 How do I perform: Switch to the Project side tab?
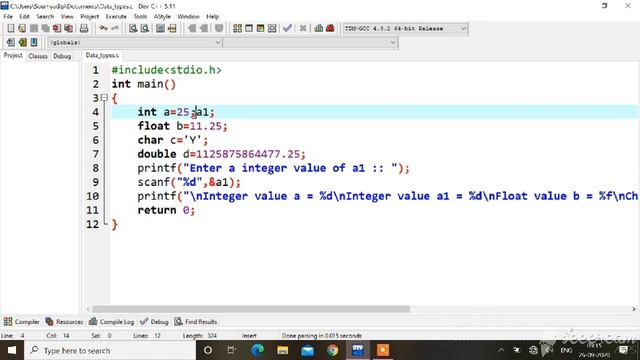(x=13, y=56)
